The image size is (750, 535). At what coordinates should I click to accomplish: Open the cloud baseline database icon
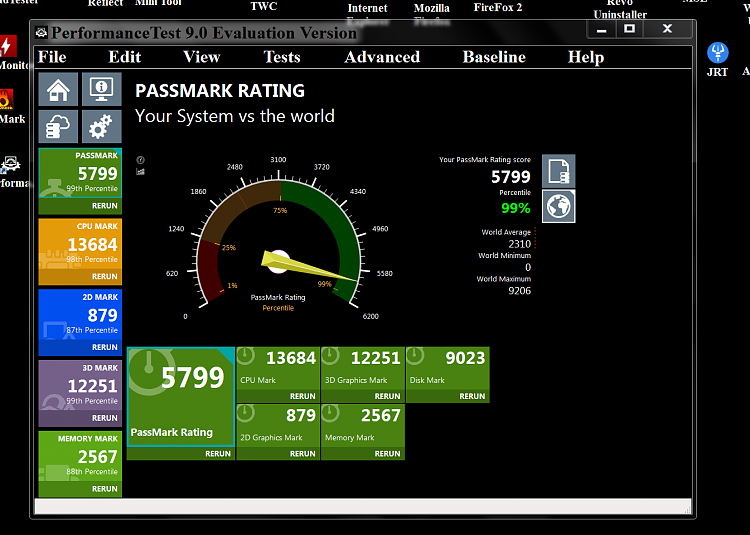click(x=58, y=126)
